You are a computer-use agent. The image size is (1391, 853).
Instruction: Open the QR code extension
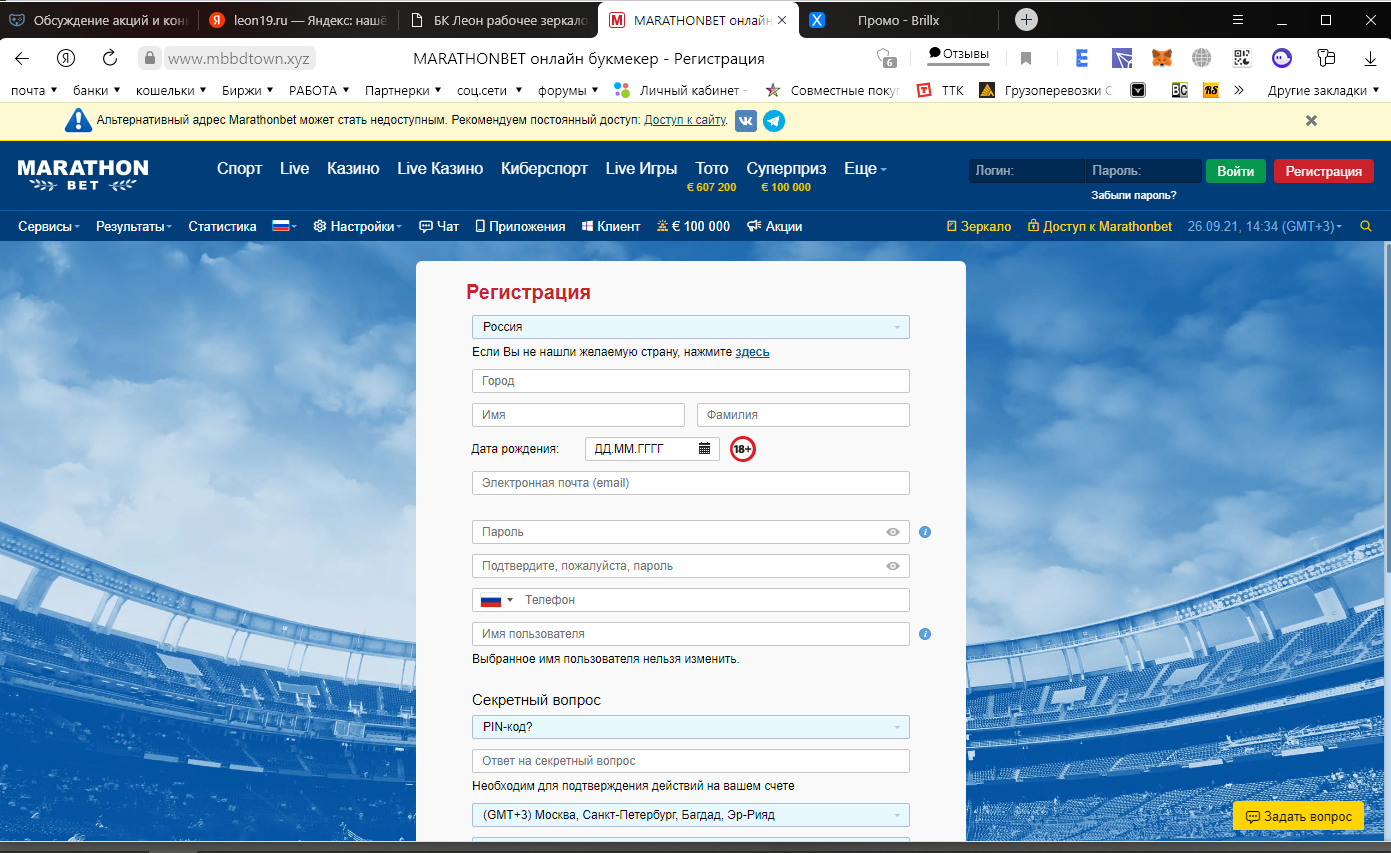1242,58
